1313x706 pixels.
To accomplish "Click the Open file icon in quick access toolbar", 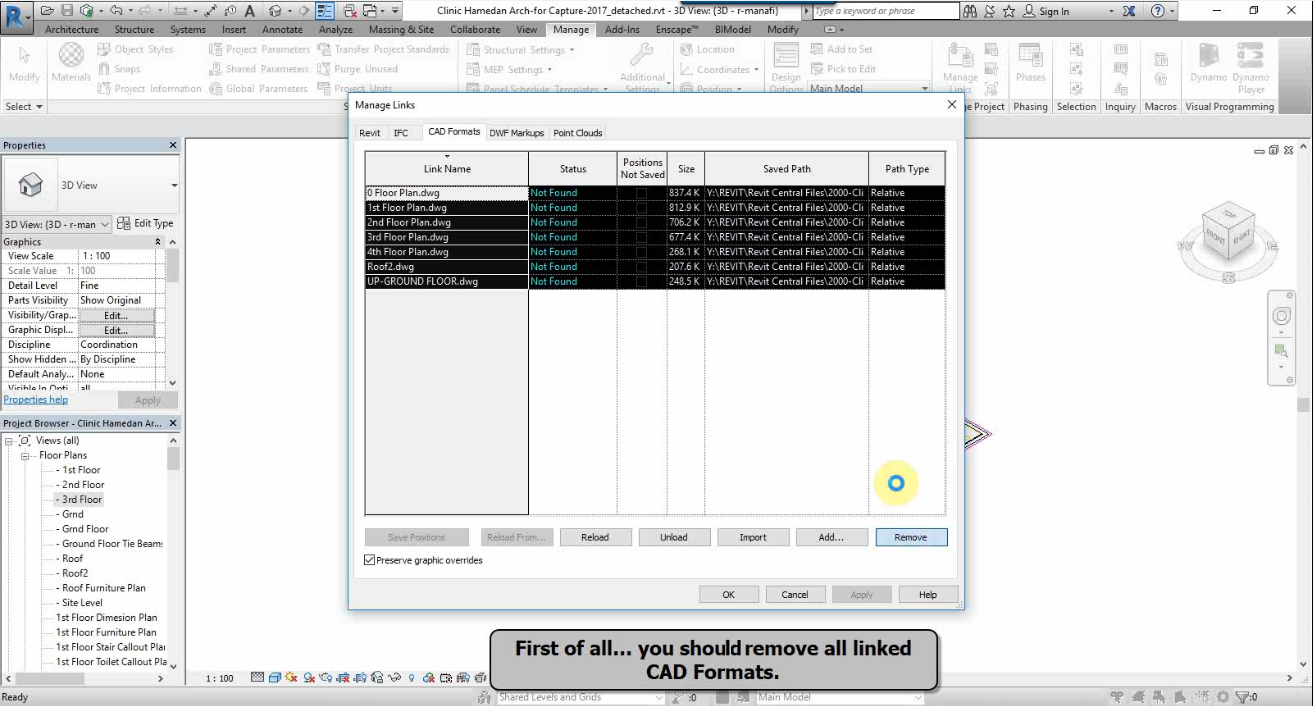I will tap(47, 11).
